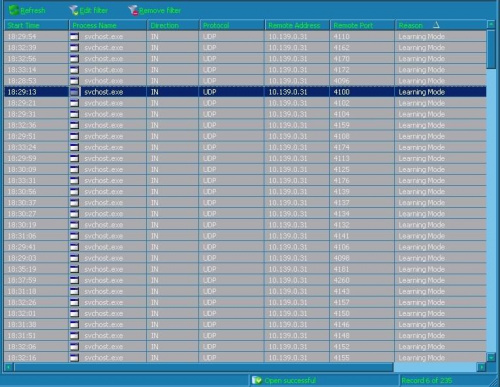This screenshot has height=387, width=500.
Task: Click process icon in the 18:32:16 row
Action: 75,358
